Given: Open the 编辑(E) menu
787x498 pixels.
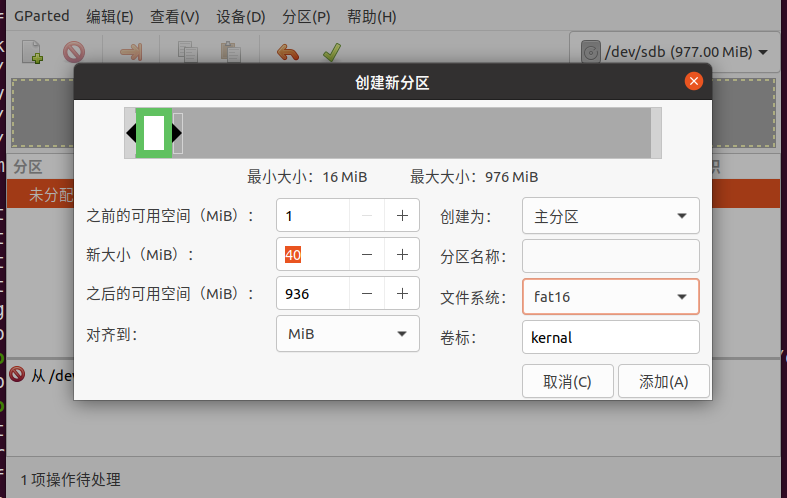Looking at the screenshot, I should click(109, 16).
